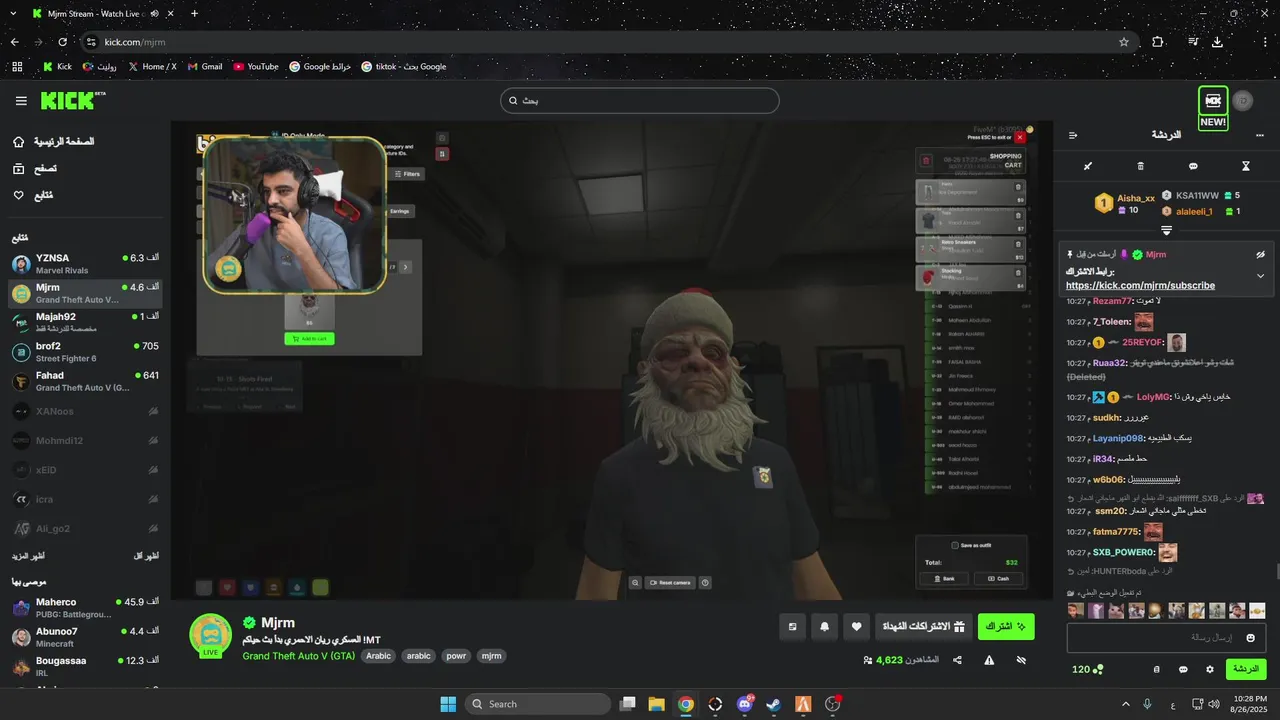Open chat more-options three dots
This screenshot has width=1280, height=720.
tap(1259, 135)
